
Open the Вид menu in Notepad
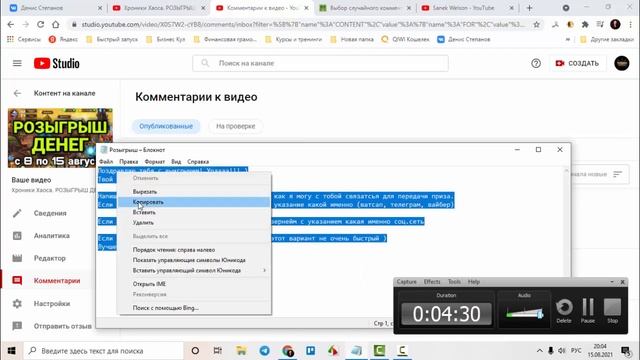176,162
